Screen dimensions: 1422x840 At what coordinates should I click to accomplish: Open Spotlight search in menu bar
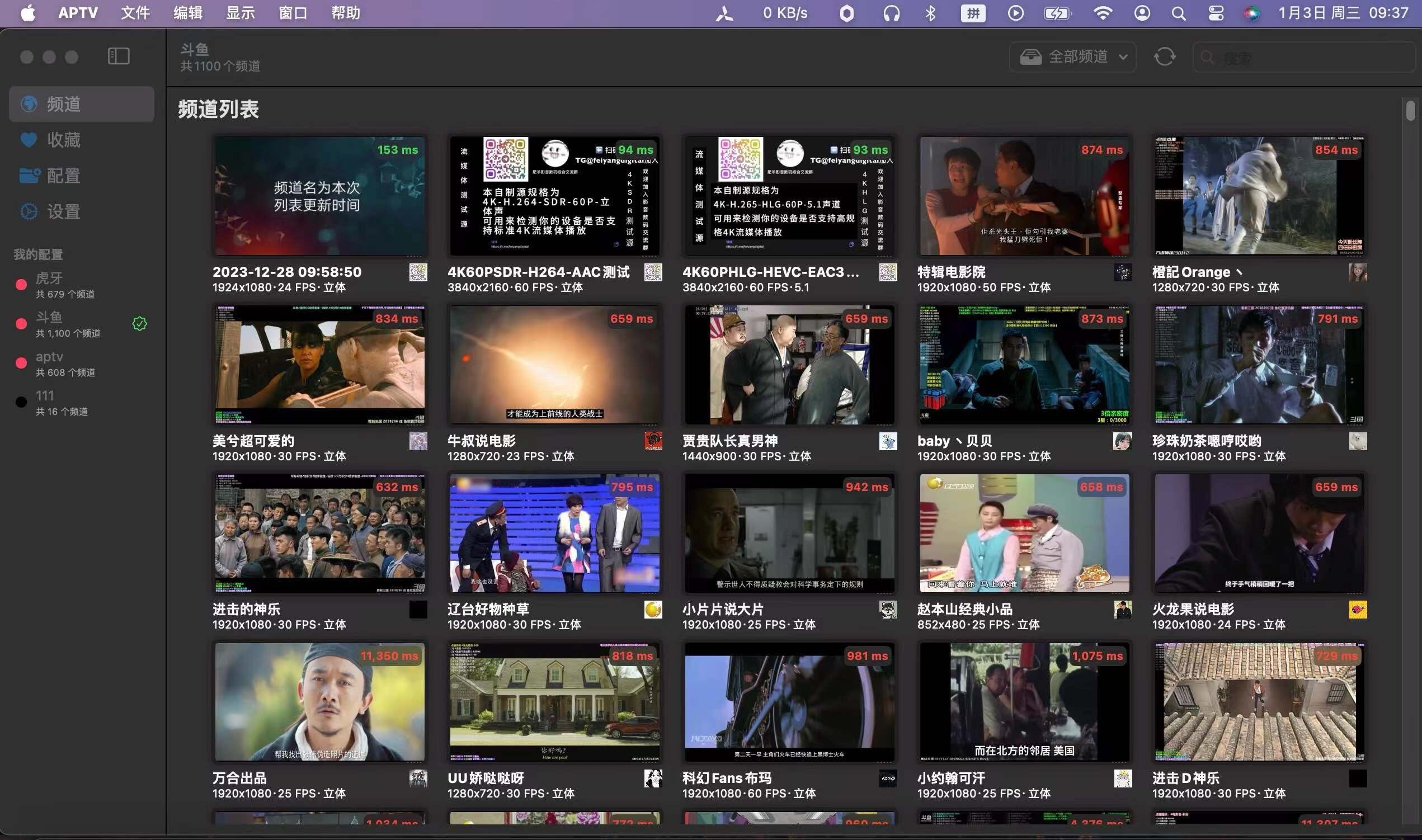point(1179,13)
